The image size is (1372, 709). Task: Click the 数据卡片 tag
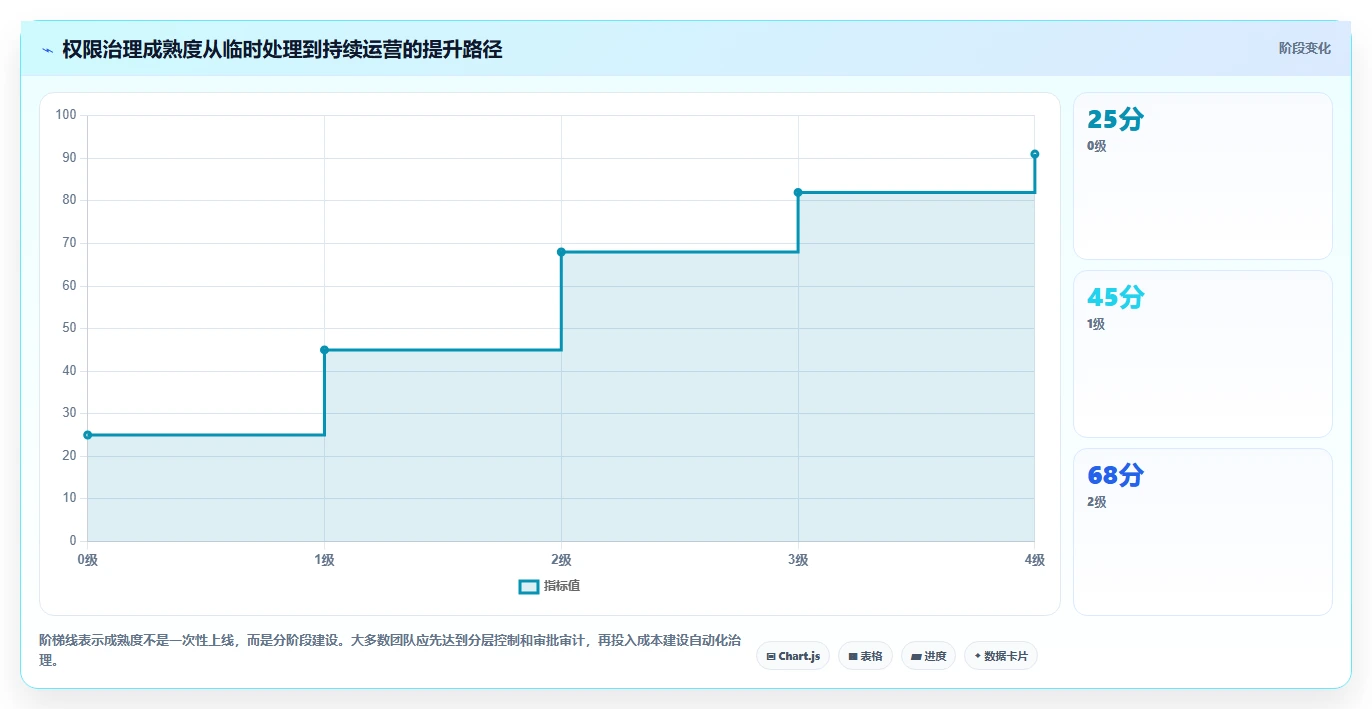1001,656
